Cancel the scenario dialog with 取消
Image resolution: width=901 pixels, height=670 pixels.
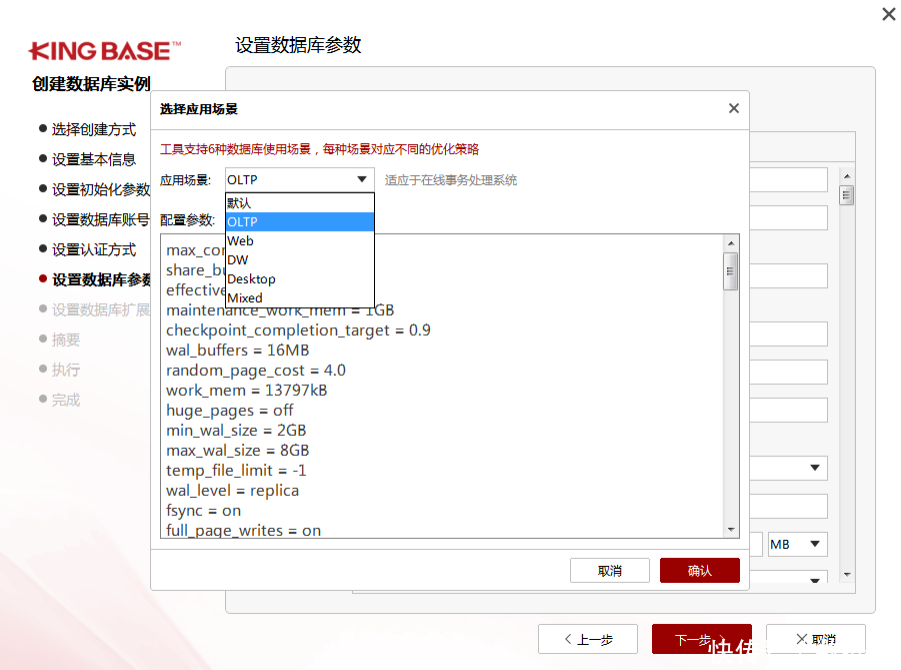point(609,570)
